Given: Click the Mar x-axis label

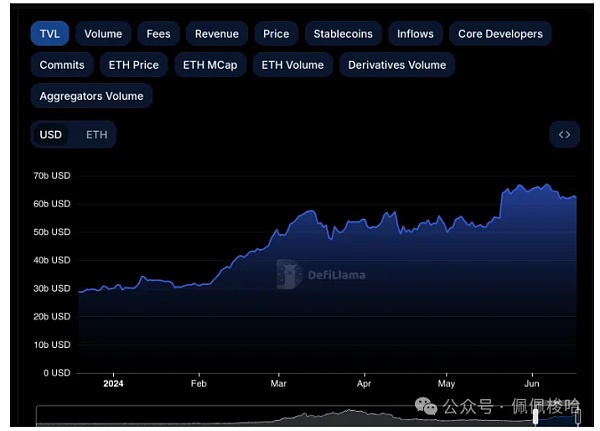Looking at the screenshot, I should point(278,384).
